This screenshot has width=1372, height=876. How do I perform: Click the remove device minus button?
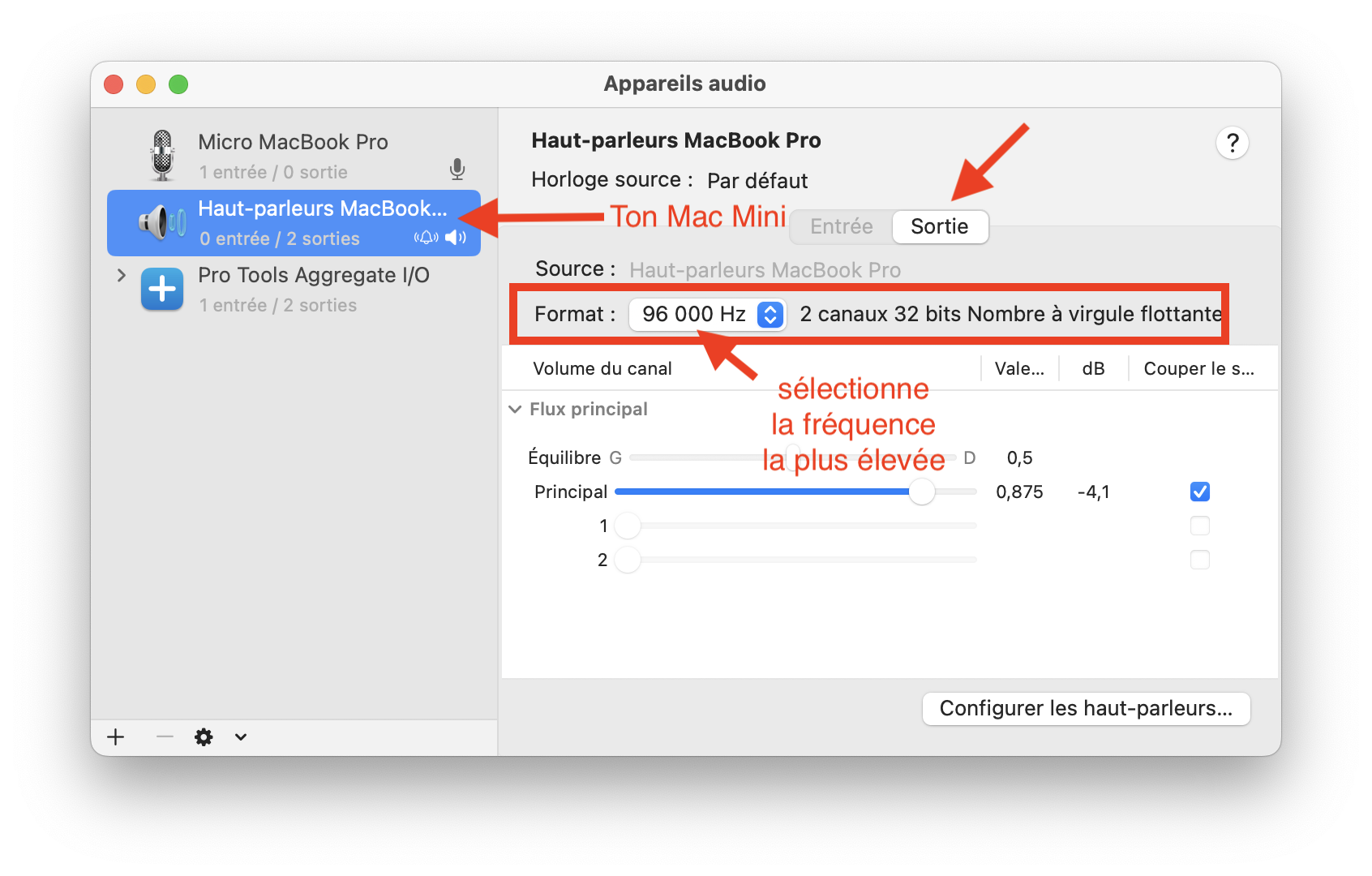click(165, 736)
